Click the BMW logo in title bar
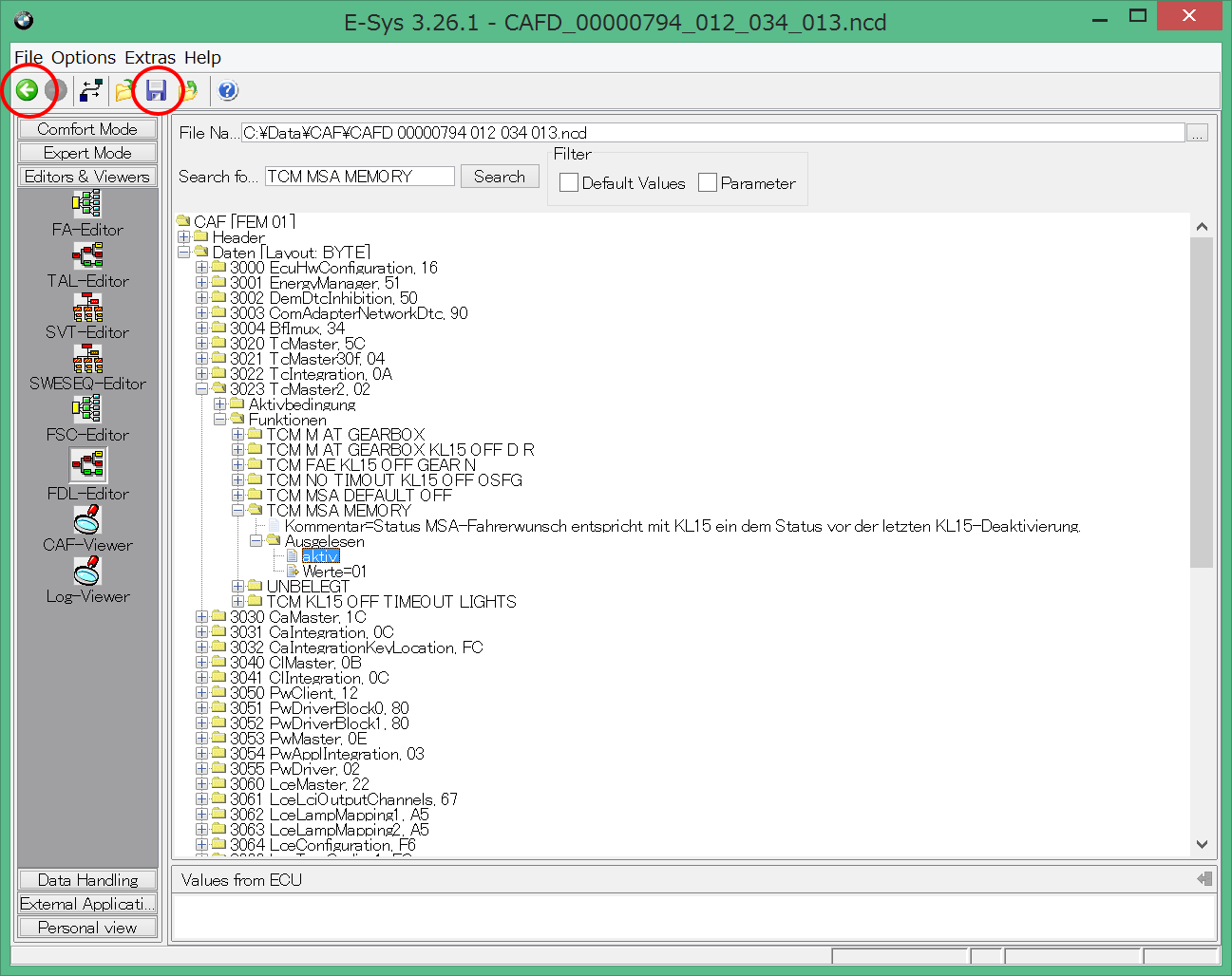Viewport: 1232px width, 976px height. pyautogui.click(x=24, y=21)
